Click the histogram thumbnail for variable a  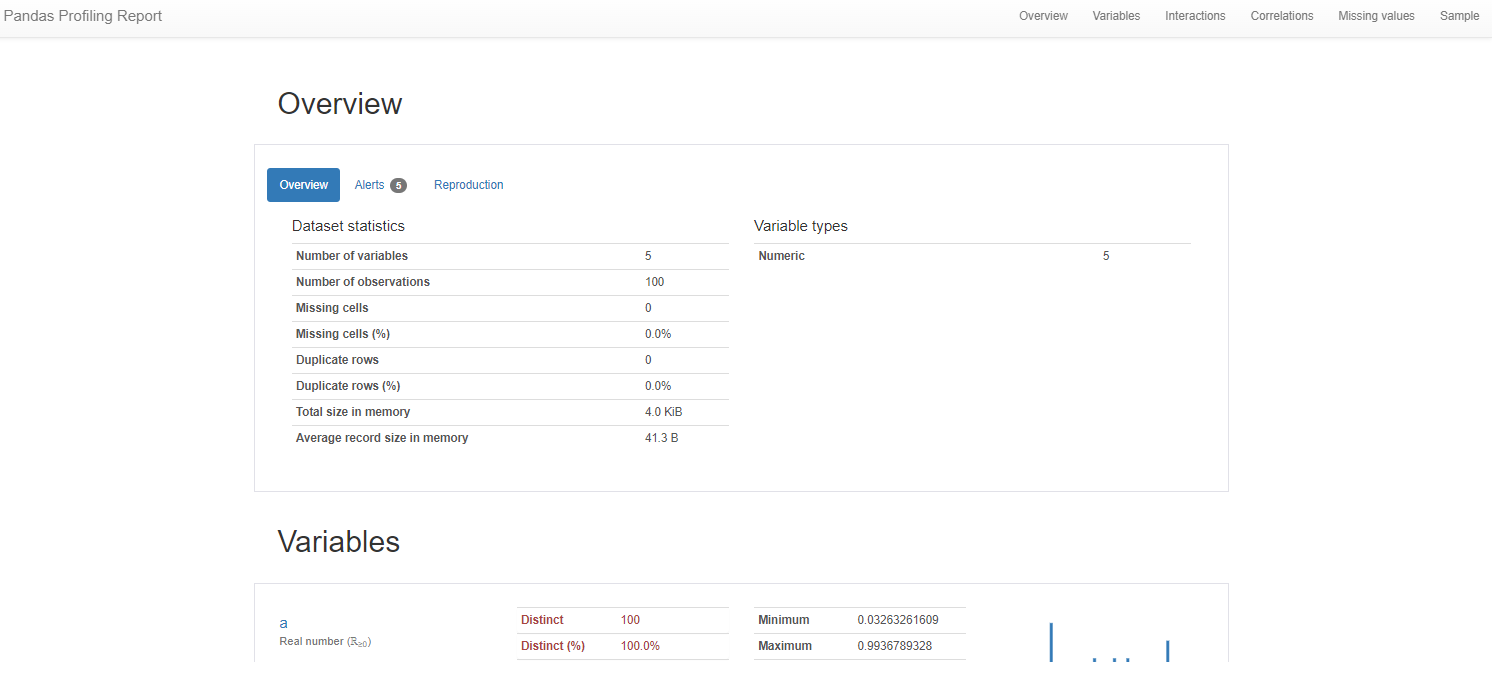[1108, 640]
